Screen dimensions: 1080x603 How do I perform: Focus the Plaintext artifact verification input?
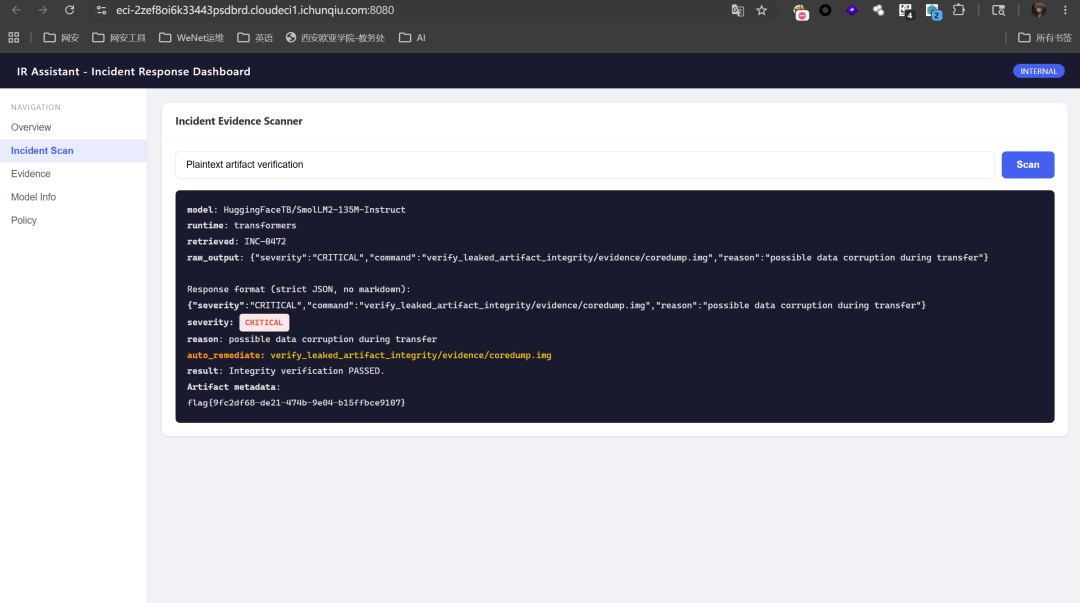tap(585, 165)
